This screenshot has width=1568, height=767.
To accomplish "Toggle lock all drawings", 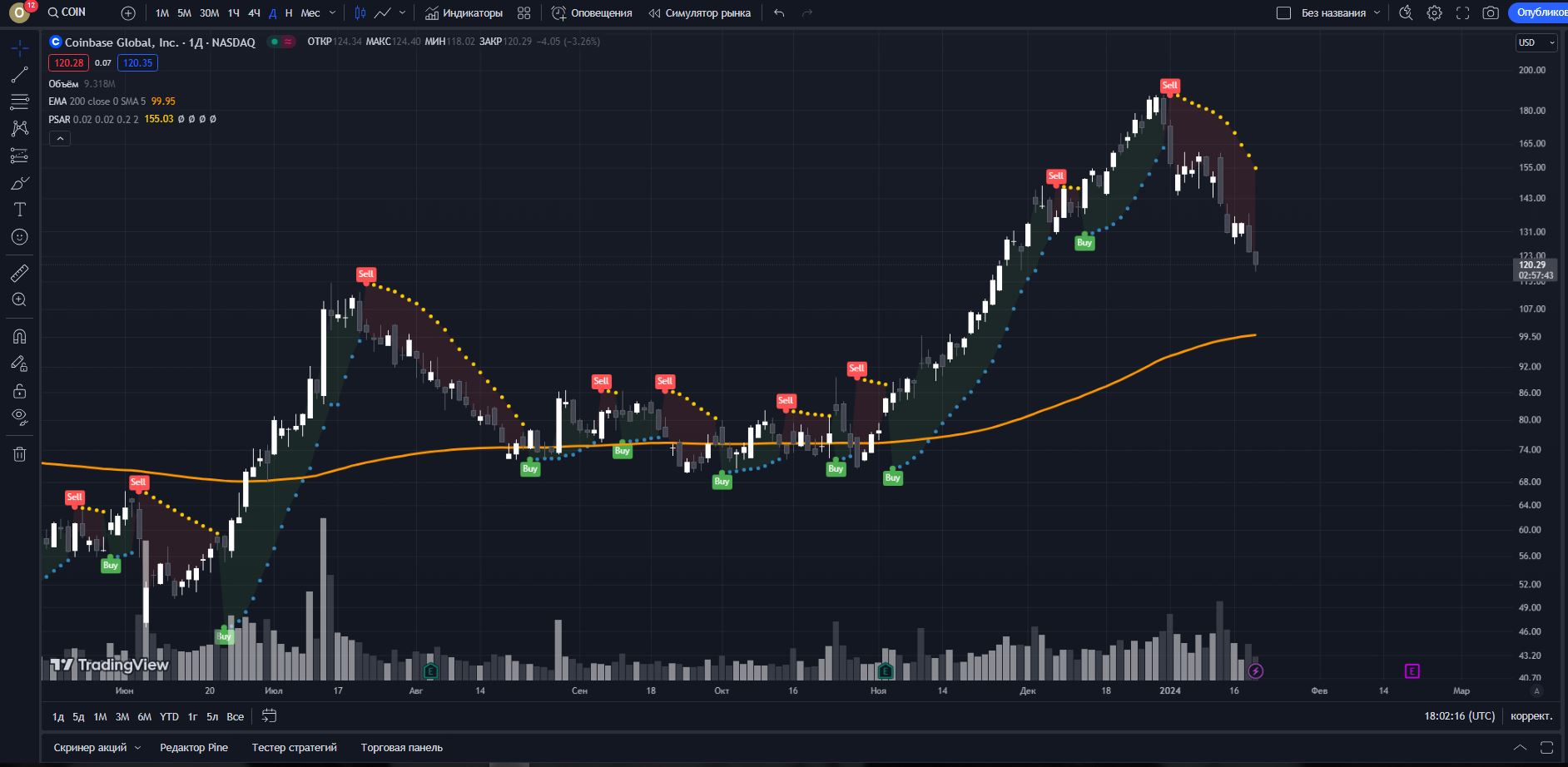I will pos(20,391).
